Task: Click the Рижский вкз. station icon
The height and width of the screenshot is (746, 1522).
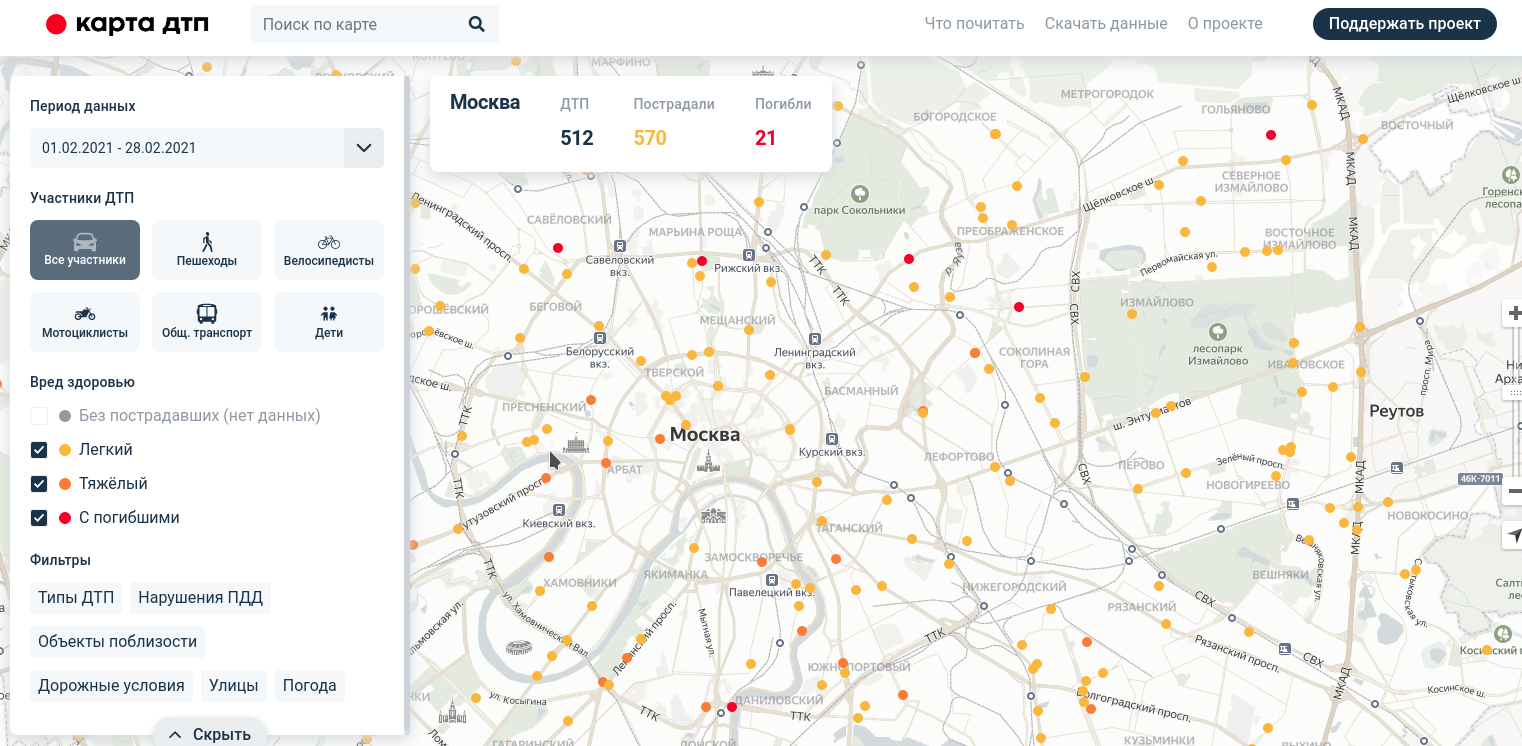Action: click(x=748, y=254)
